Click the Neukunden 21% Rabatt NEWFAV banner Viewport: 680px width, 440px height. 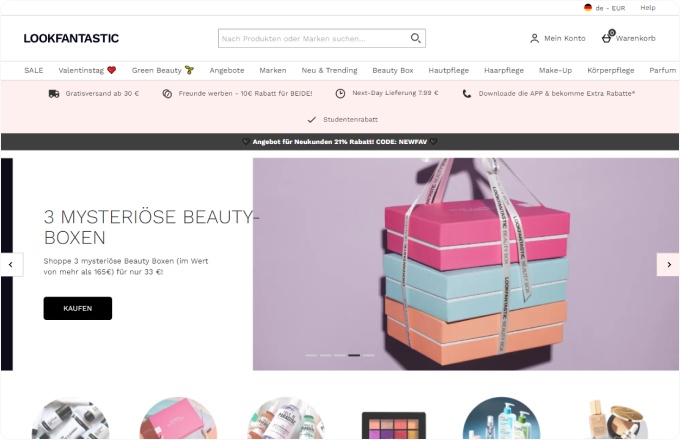(340, 142)
